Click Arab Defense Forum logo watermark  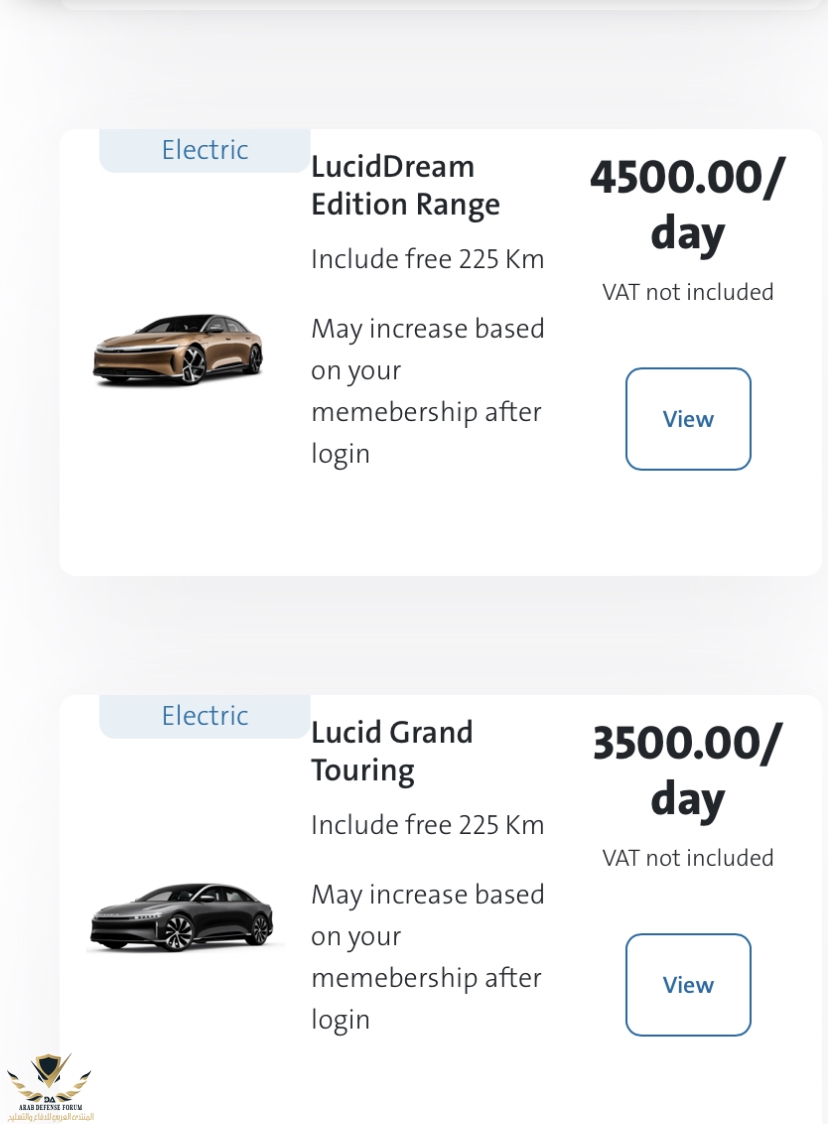49,1087
